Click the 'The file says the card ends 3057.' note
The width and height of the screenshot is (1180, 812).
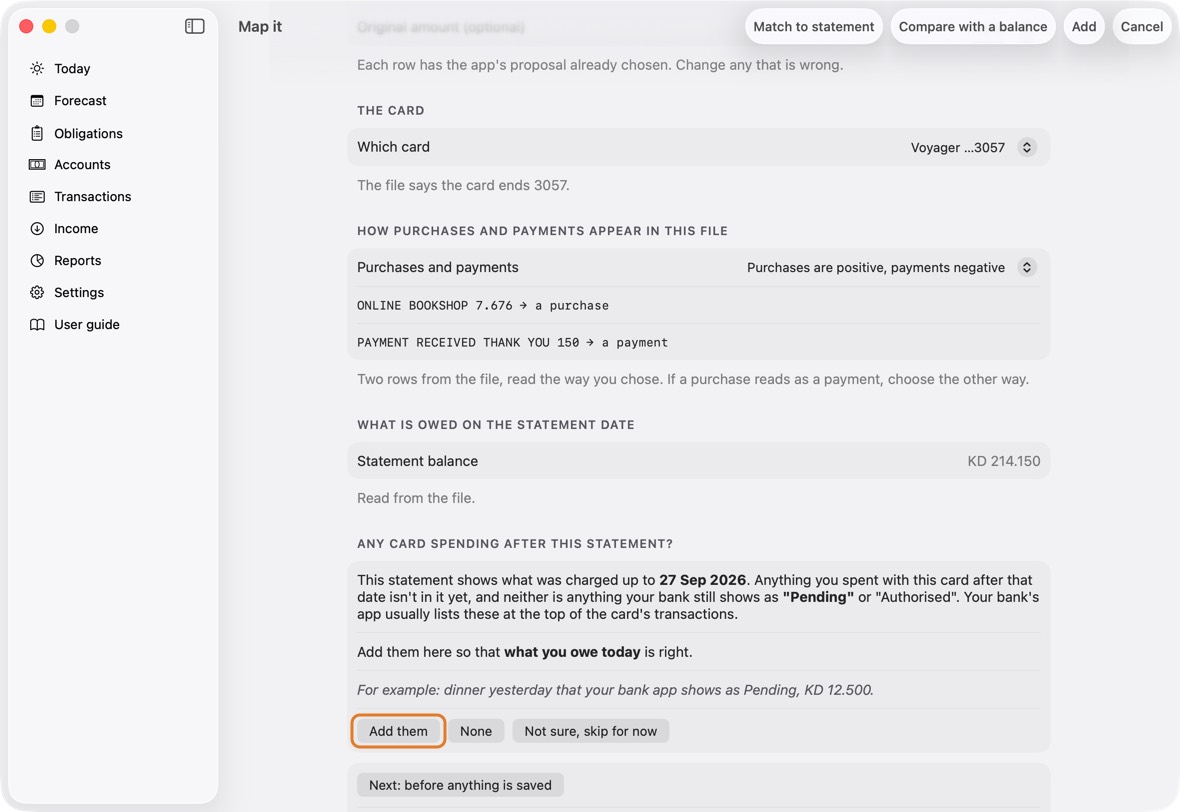[463, 185]
